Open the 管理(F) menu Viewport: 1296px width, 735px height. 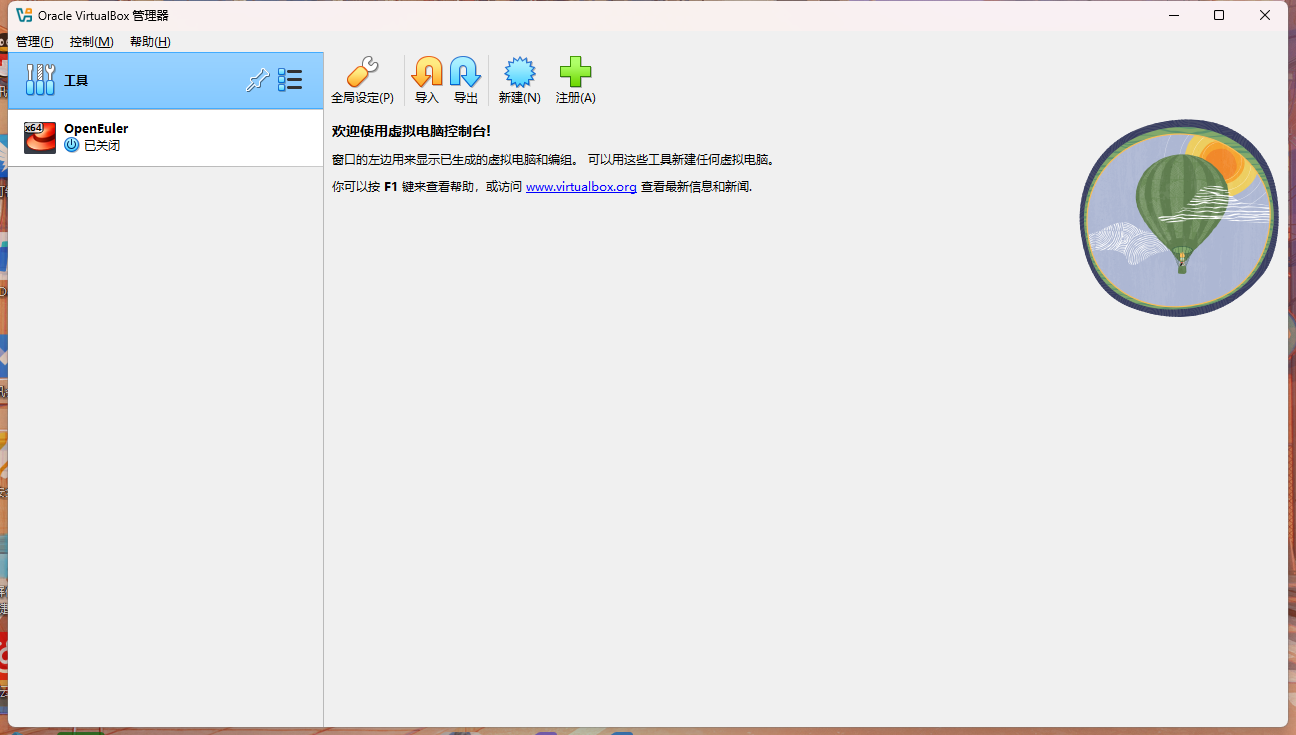pyautogui.click(x=35, y=42)
